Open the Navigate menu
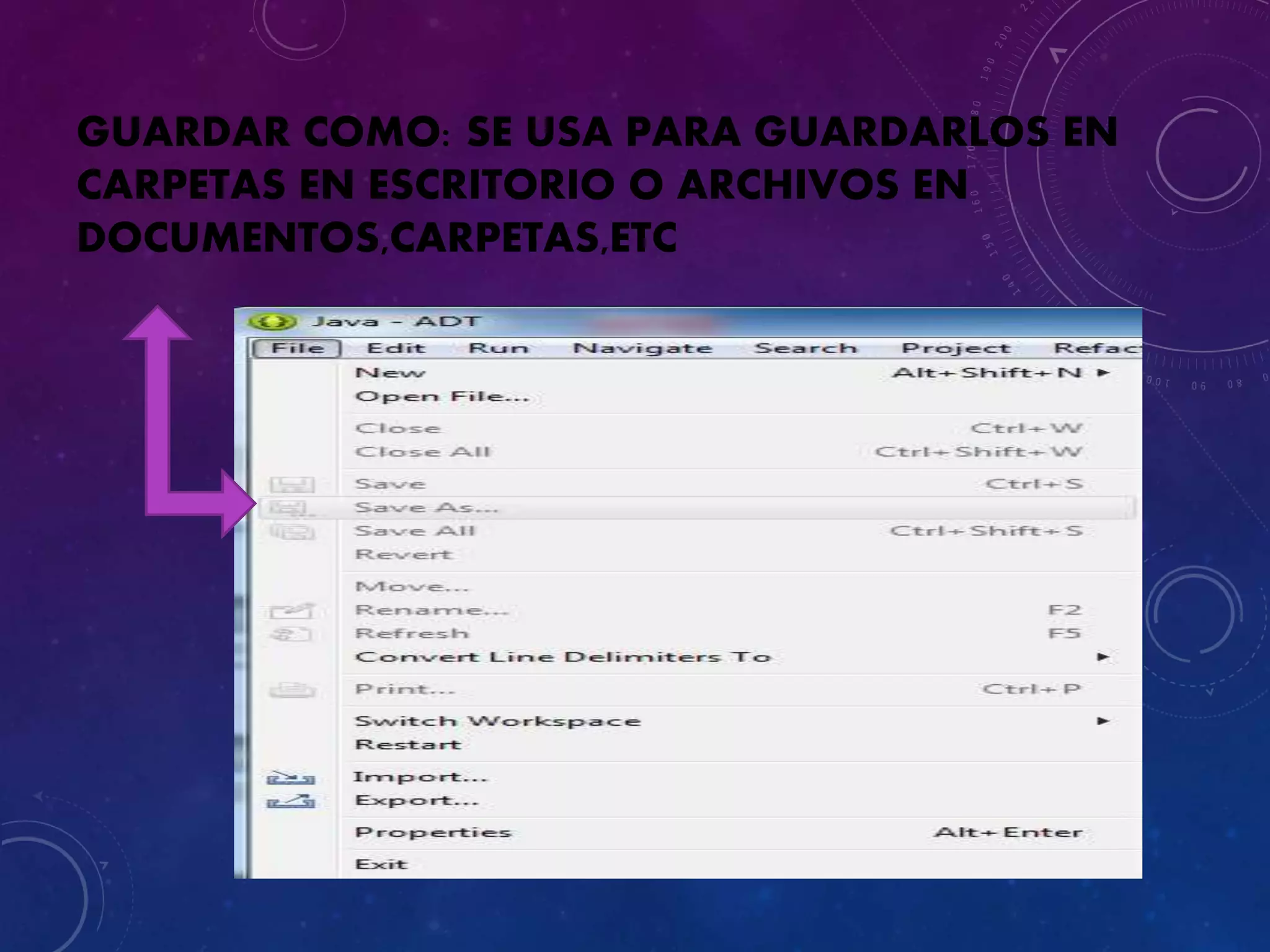The height and width of the screenshot is (952, 1270). coord(642,348)
